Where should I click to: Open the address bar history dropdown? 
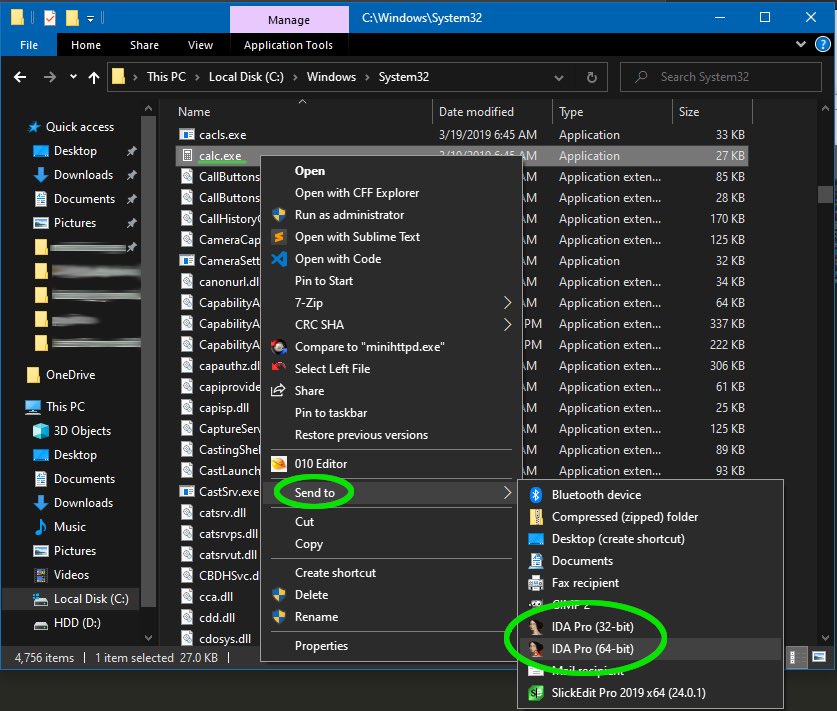point(559,78)
